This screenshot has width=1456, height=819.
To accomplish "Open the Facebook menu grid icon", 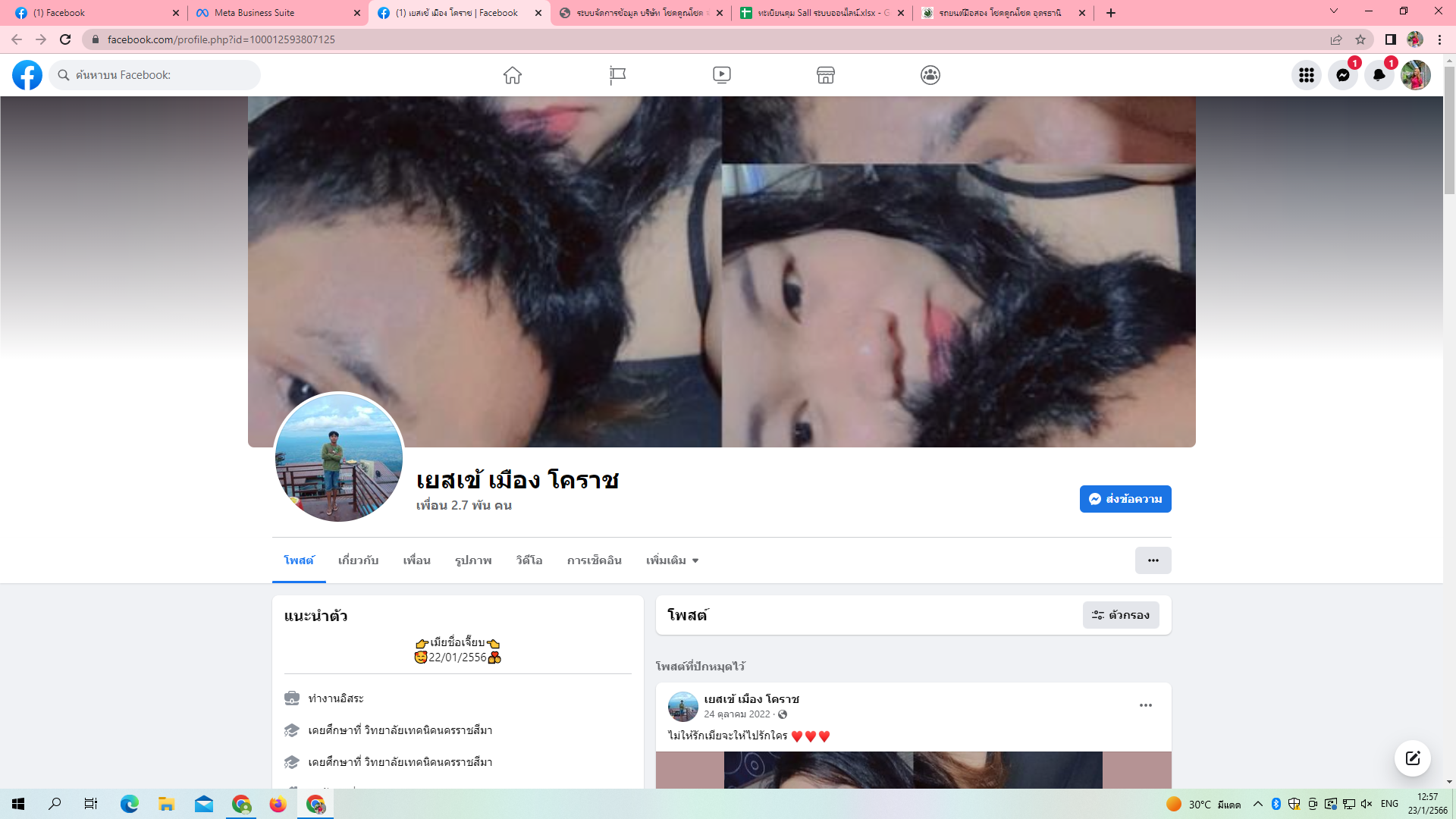I will [1306, 75].
